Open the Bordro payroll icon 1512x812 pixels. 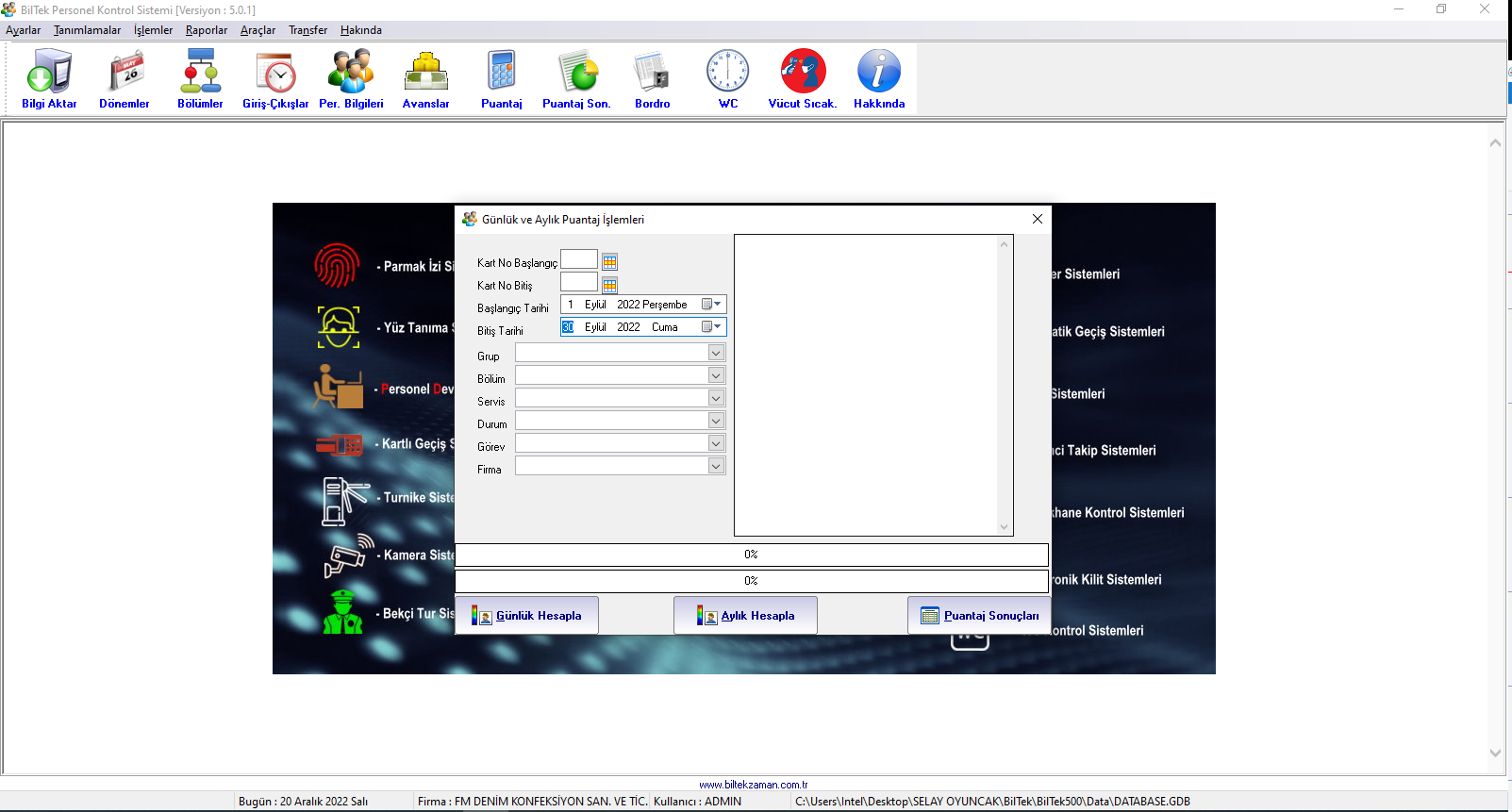coord(652,79)
